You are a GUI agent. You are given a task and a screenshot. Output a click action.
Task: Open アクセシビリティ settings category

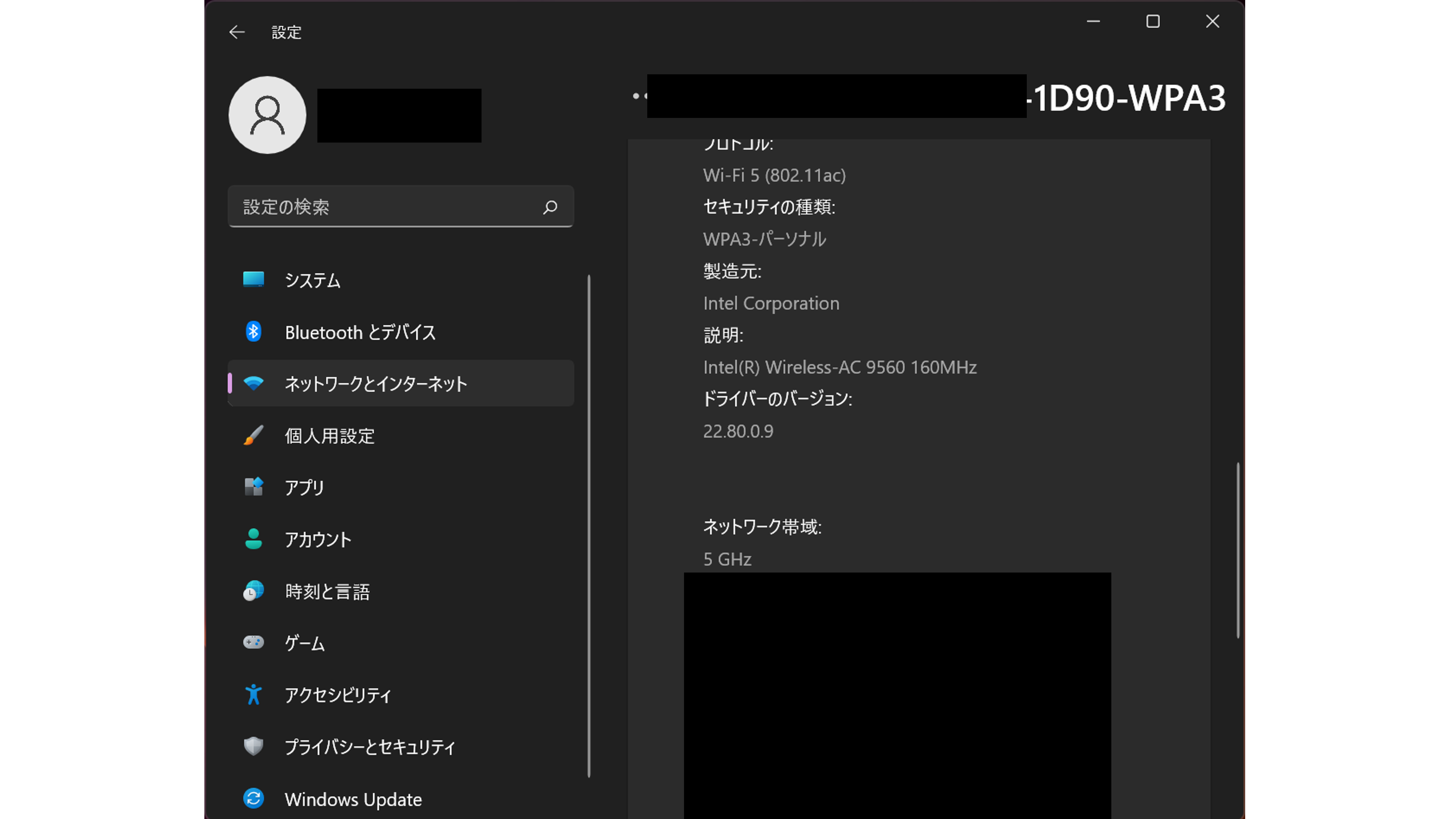point(337,695)
